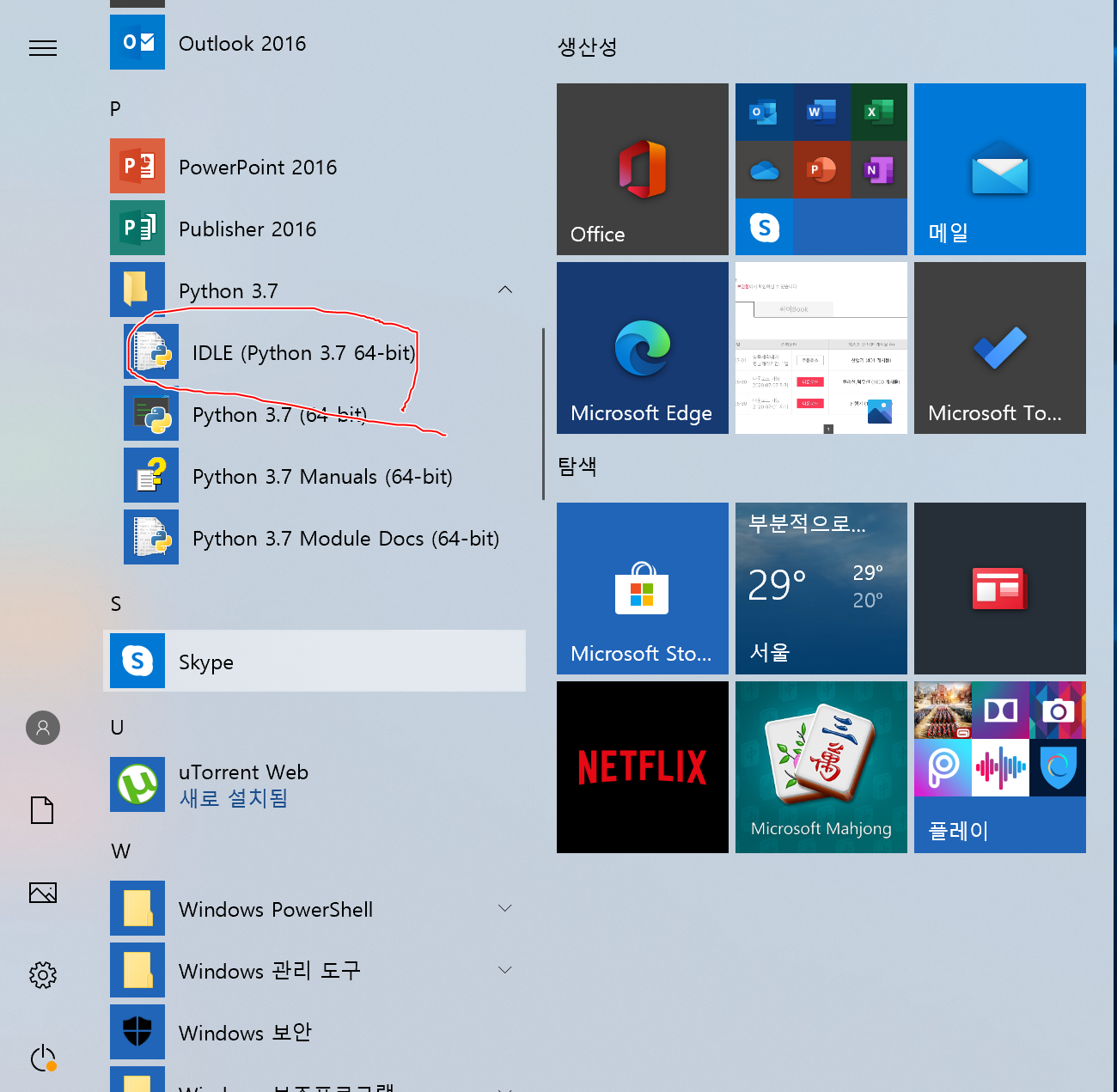Open the shield icon in 플레이 tile
The height and width of the screenshot is (1092, 1117).
(1058, 767)
